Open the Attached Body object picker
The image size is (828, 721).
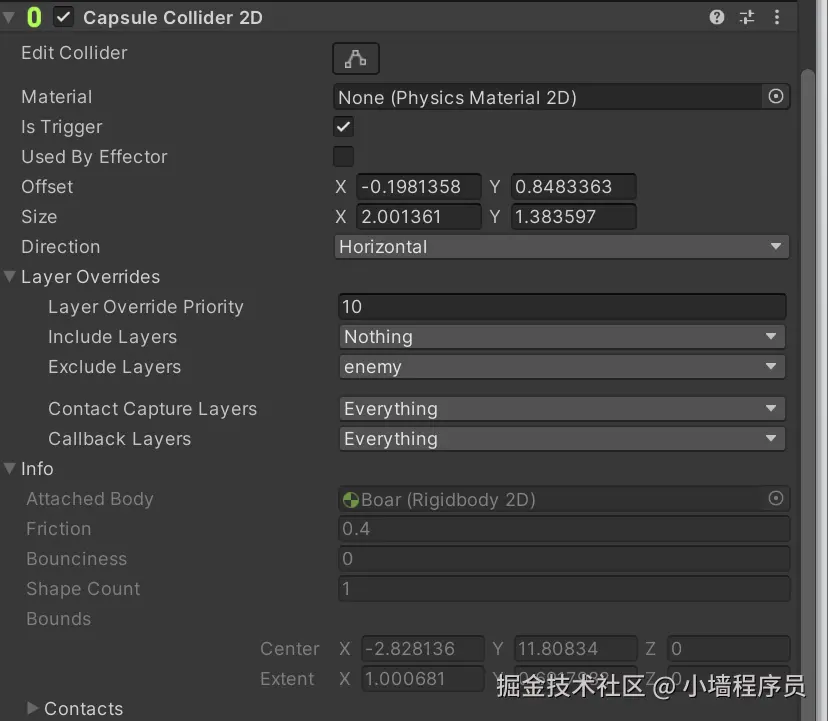[776, 498]
